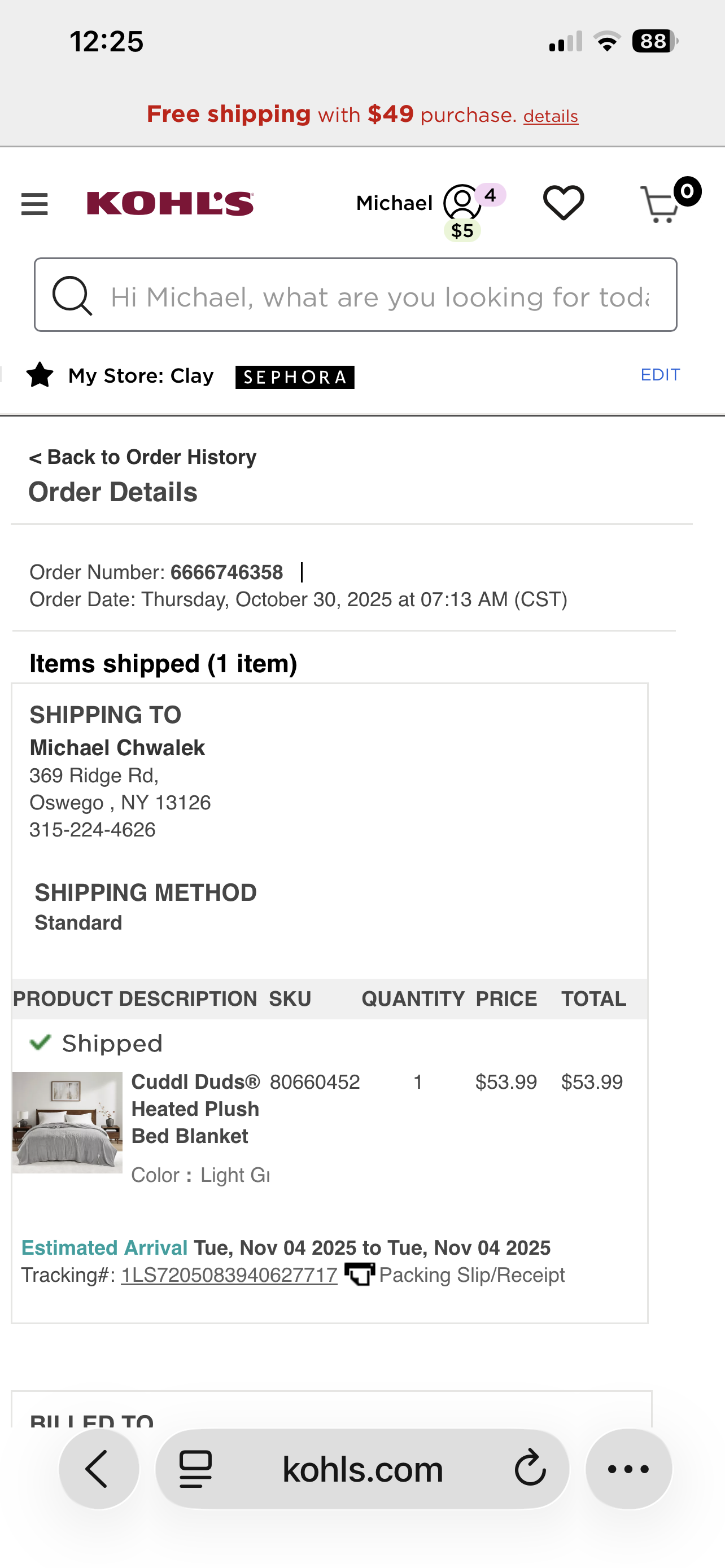This screenshot has height=1568, width=725.
Task: Open the Packing Slip/Receipt link
Action: click(472, 1274)
